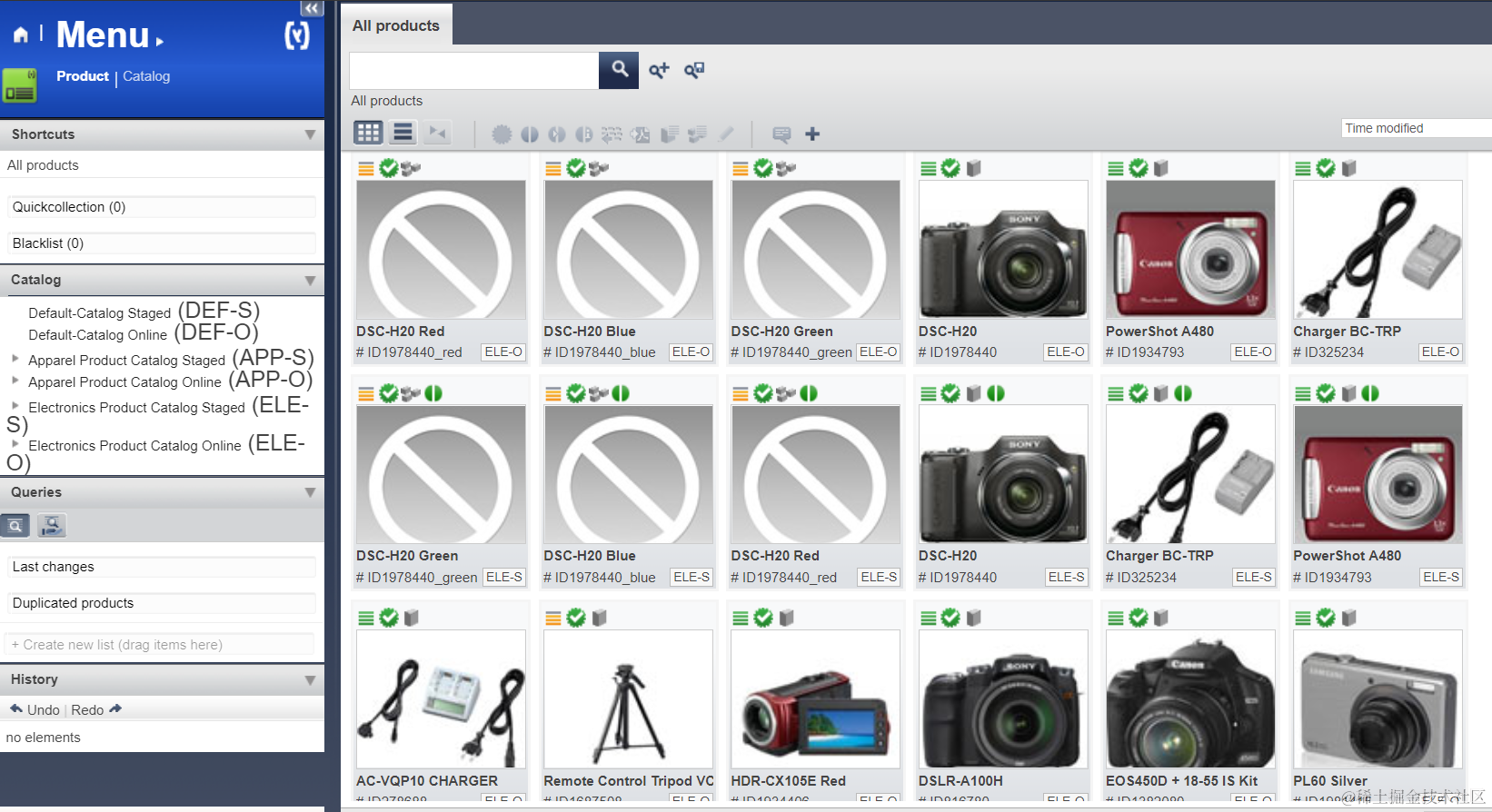Click Redo in History
This screenshot has height=812, width=1492.
pos(96,709)
